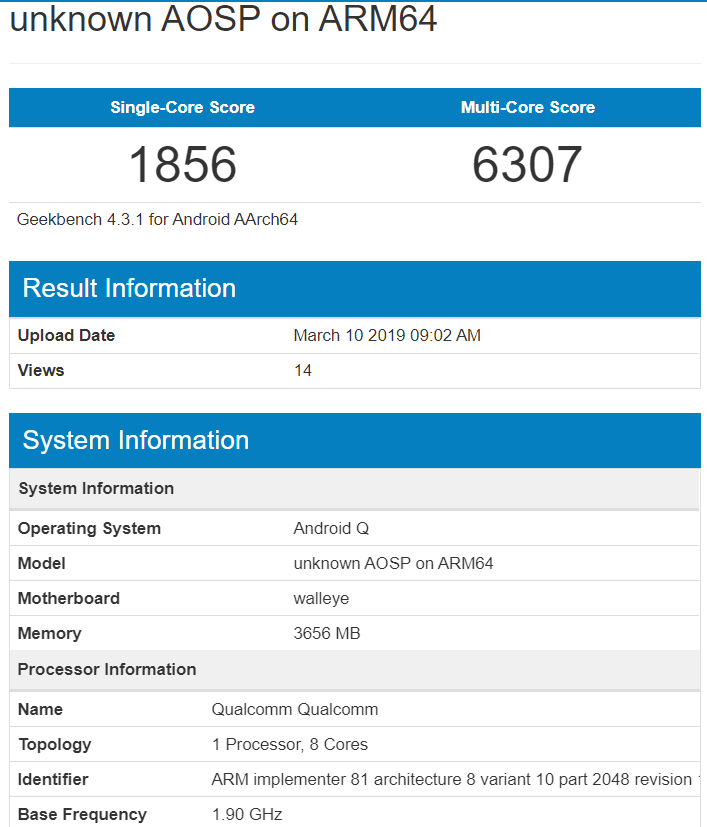Click the Views label

(41, 370)
